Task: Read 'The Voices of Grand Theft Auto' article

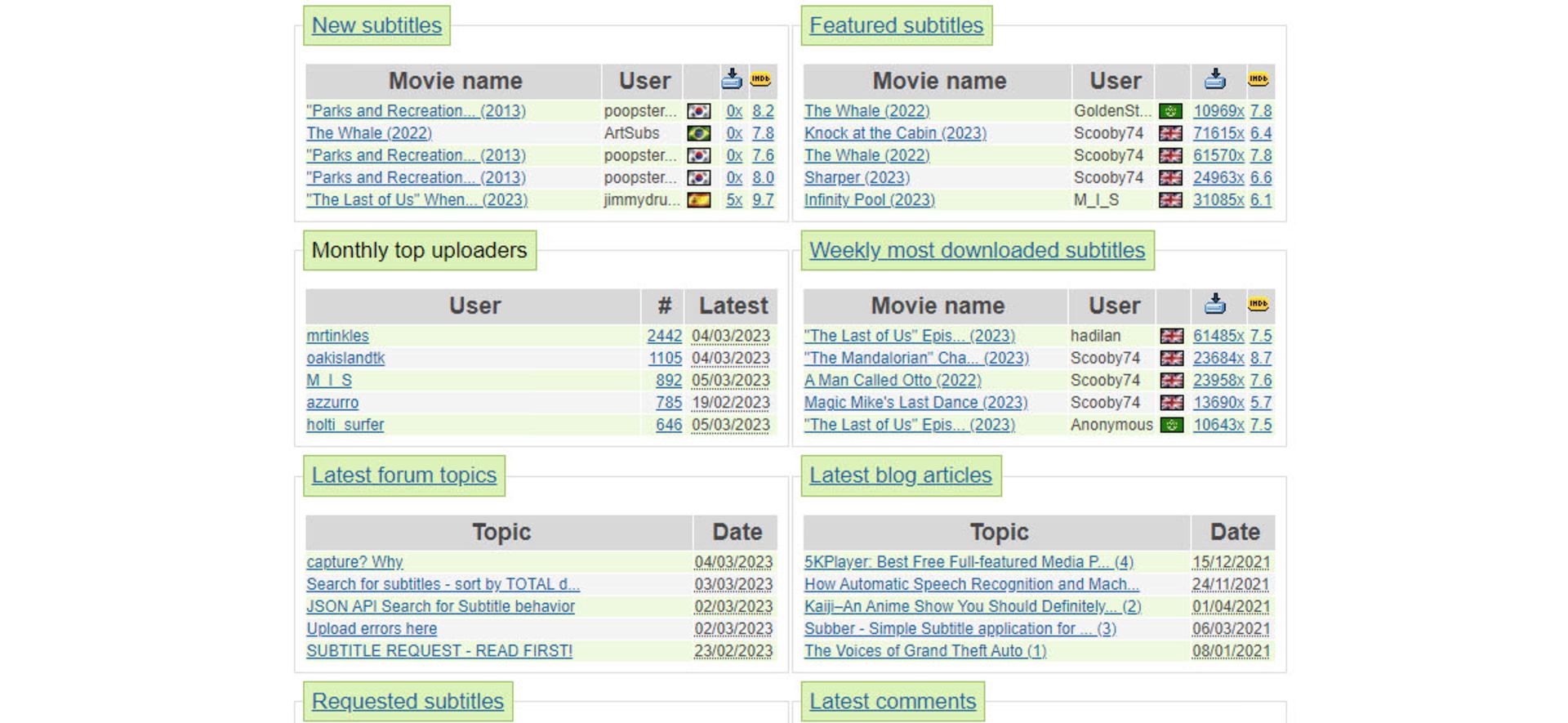Action: 924,651
